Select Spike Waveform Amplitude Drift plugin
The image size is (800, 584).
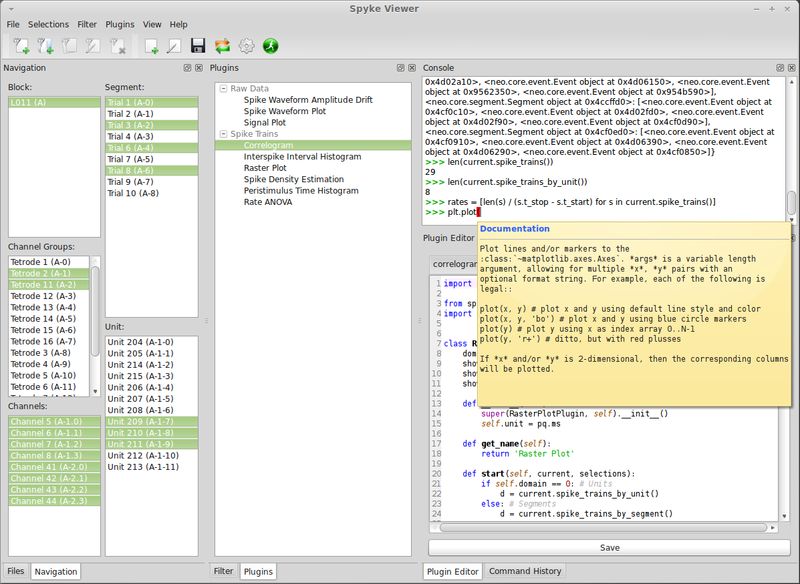[x=308, y=99]
